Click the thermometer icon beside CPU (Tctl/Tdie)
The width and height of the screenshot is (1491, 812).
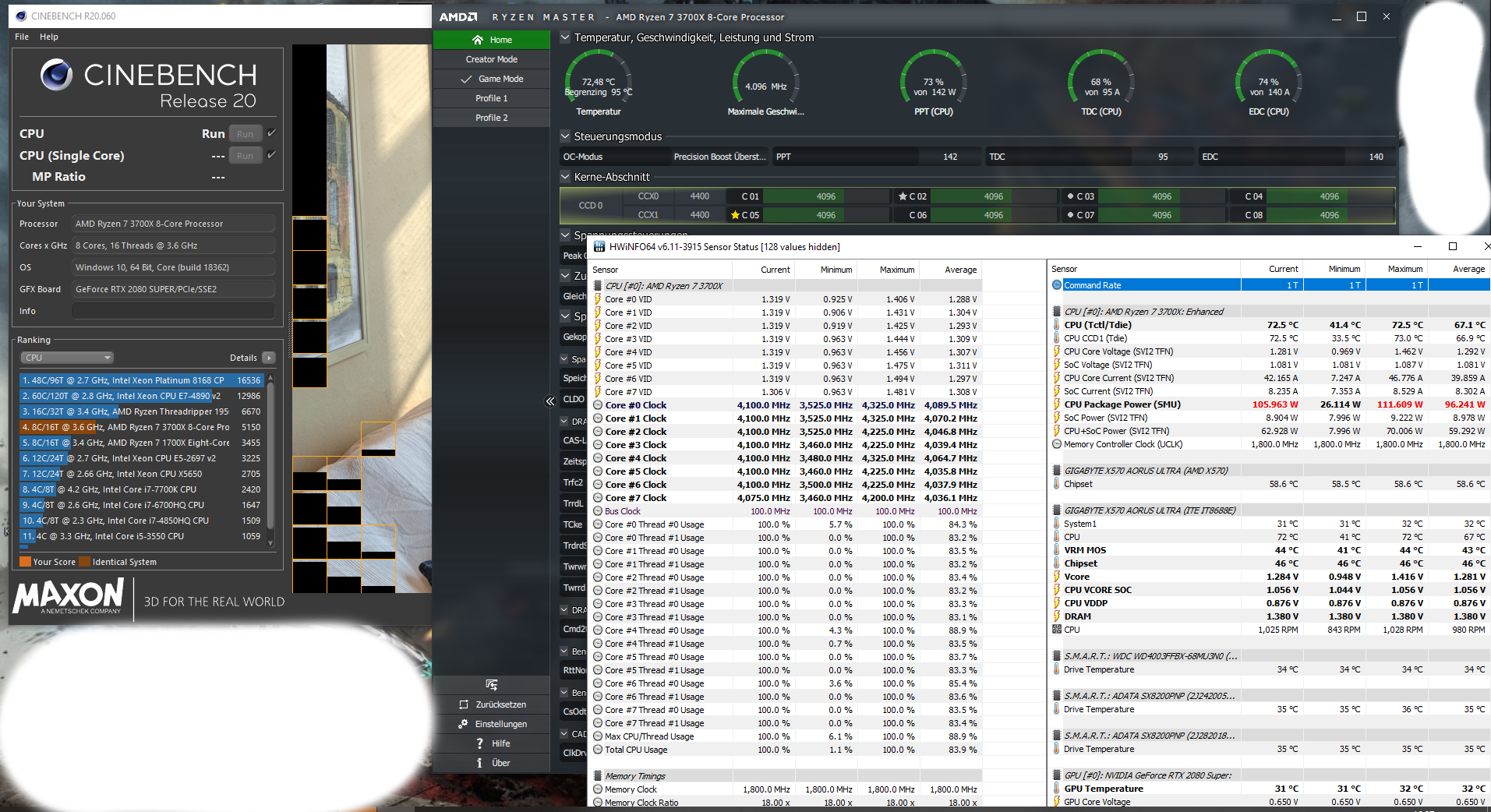pyautogui.click(x=1056, y=325)
